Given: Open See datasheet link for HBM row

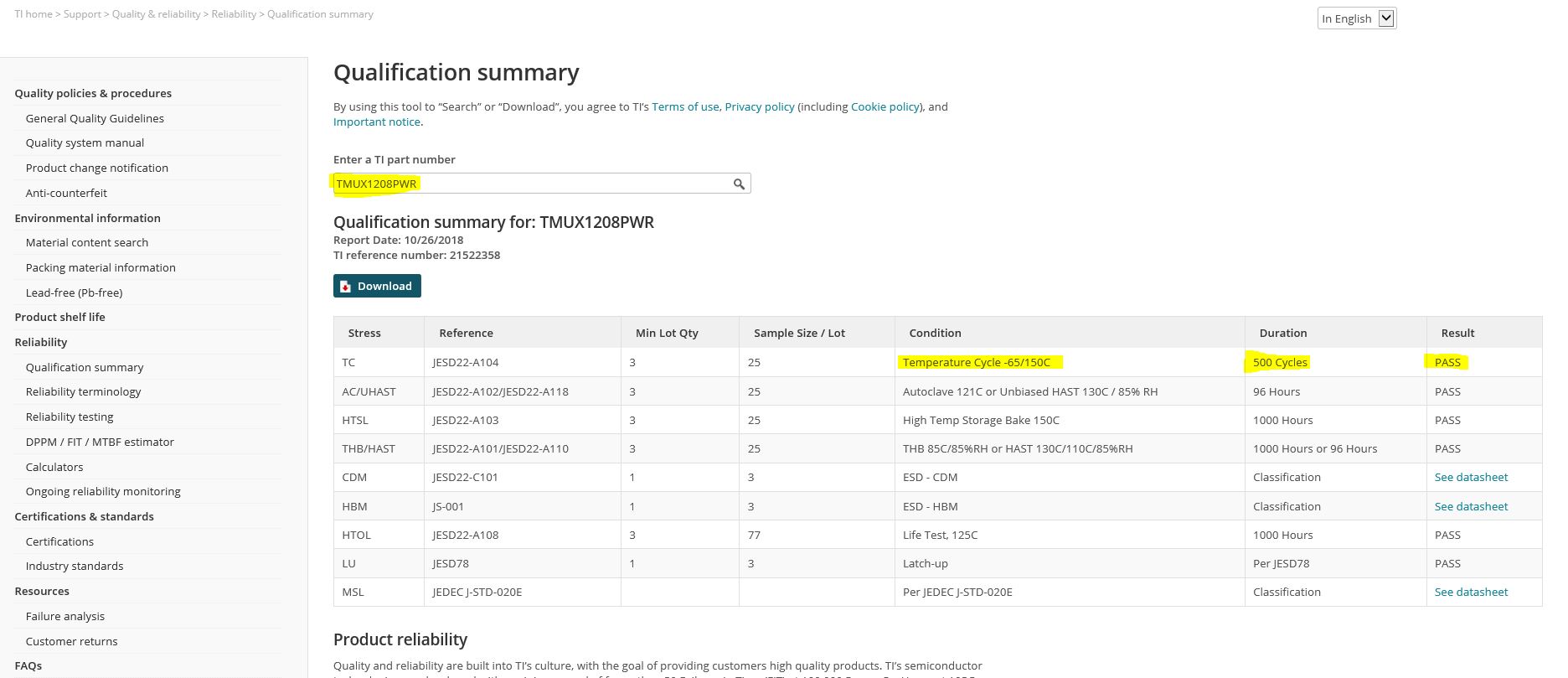Looking at the screenshot, I should (1471, 506).
